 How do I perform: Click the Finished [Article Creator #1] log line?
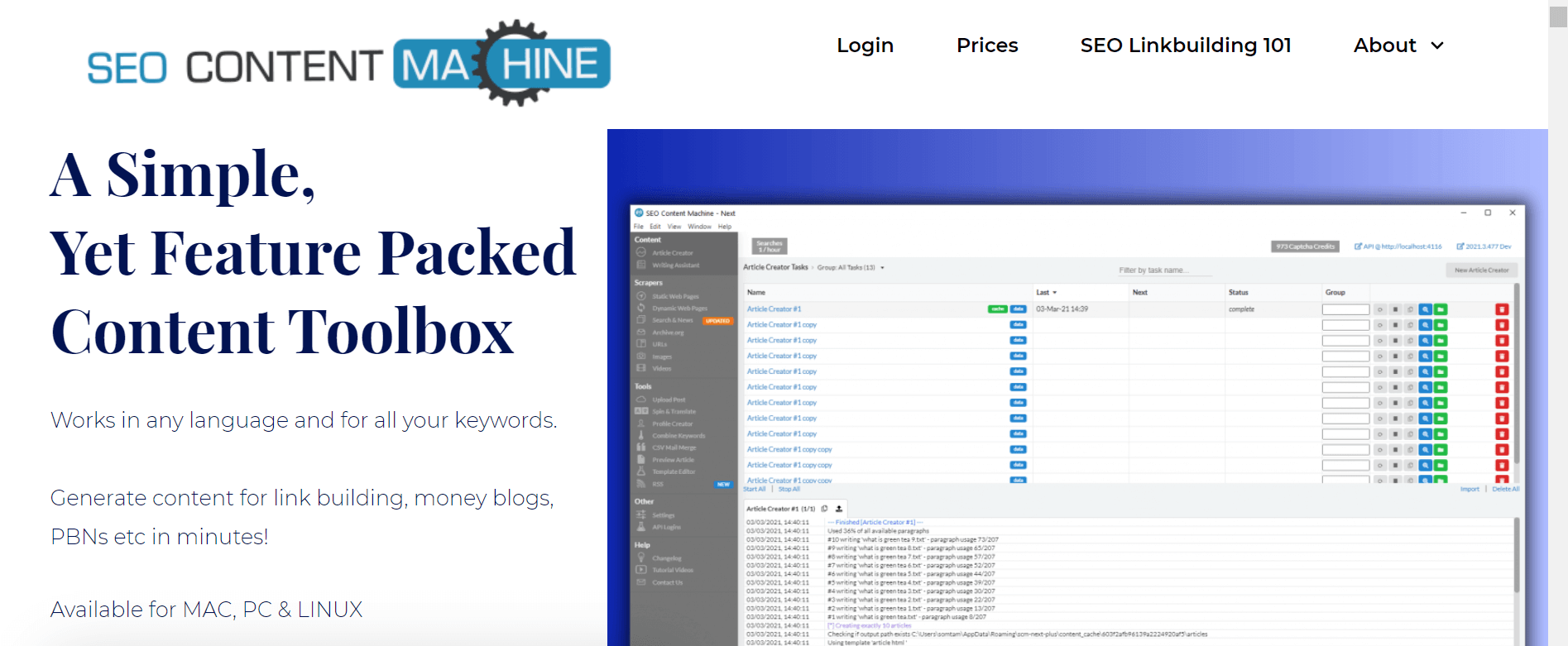click(875, 522)
